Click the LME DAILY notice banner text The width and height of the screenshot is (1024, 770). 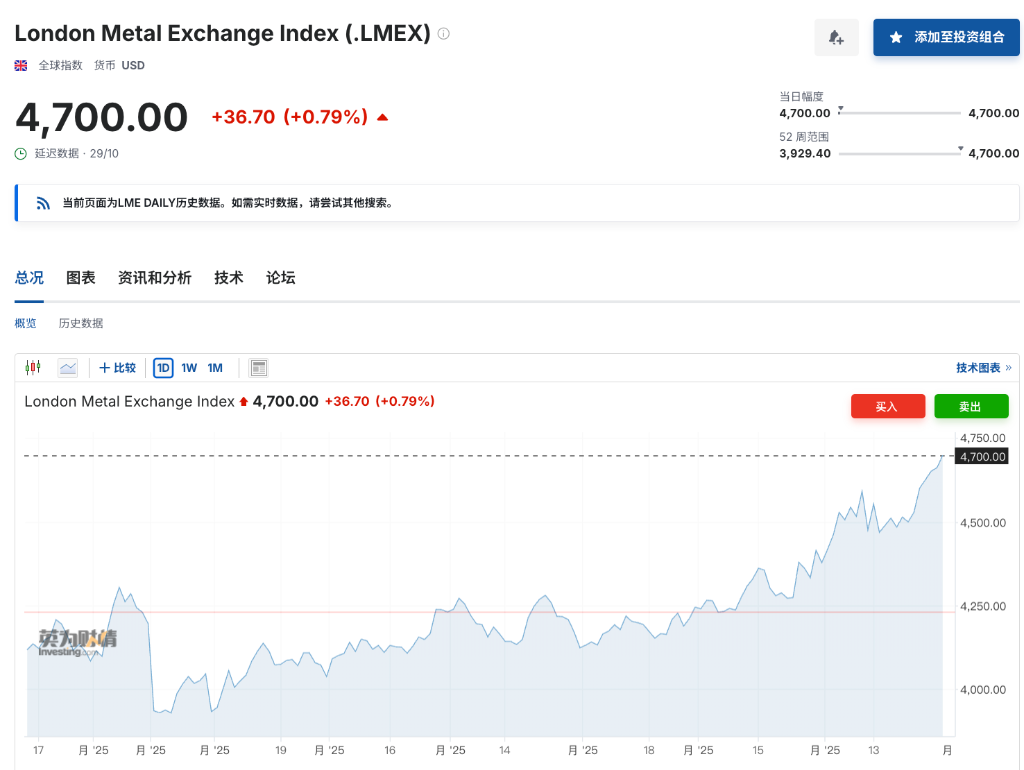[229, 203]
